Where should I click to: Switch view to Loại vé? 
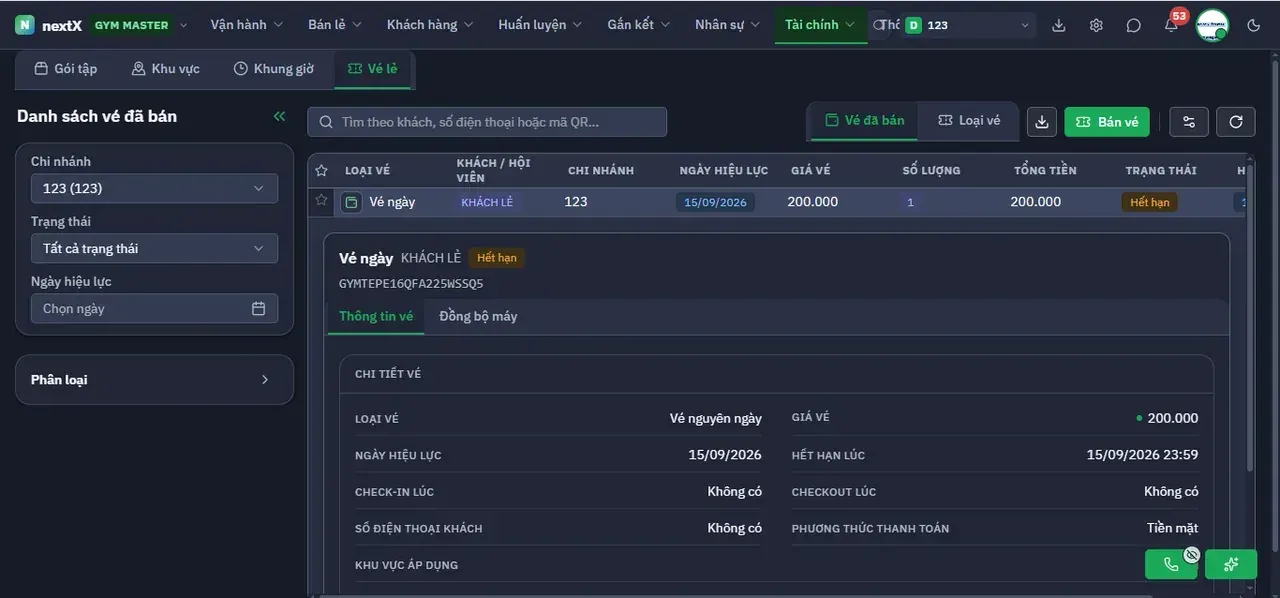coord(969,120)
